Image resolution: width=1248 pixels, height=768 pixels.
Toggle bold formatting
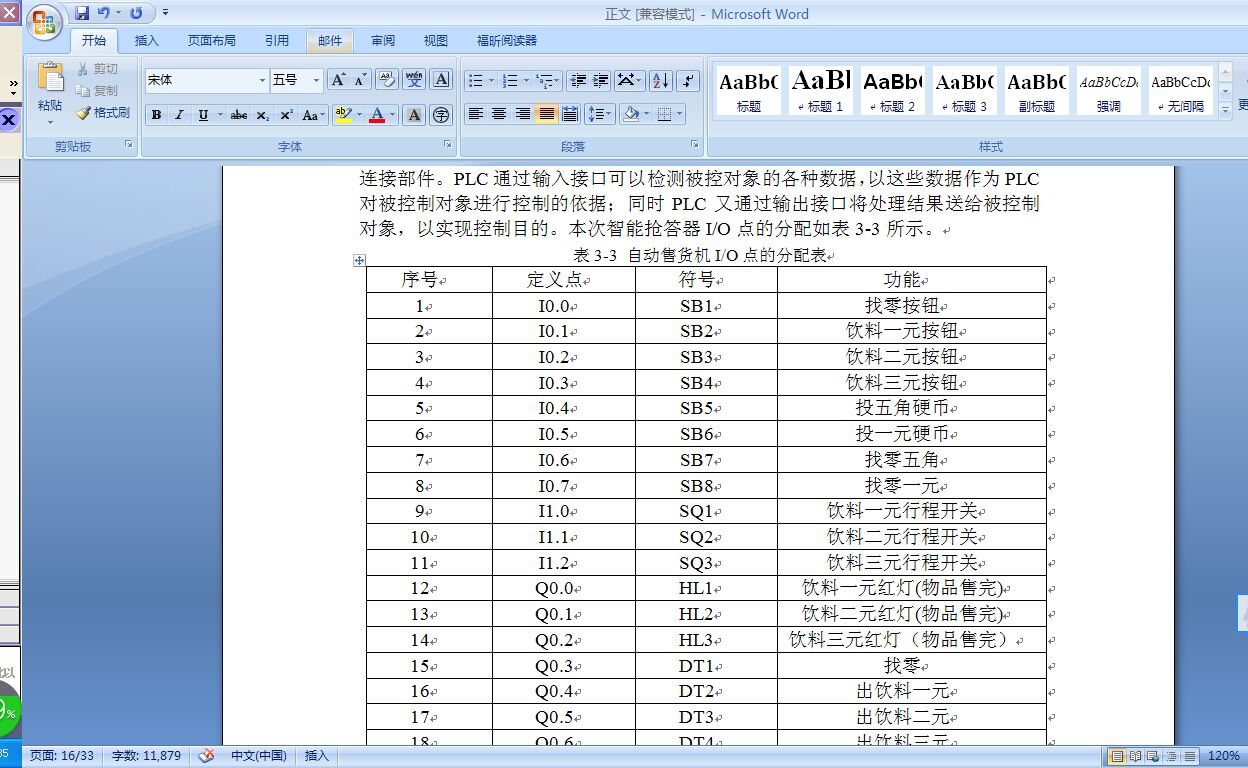click(x=156, y=115)
